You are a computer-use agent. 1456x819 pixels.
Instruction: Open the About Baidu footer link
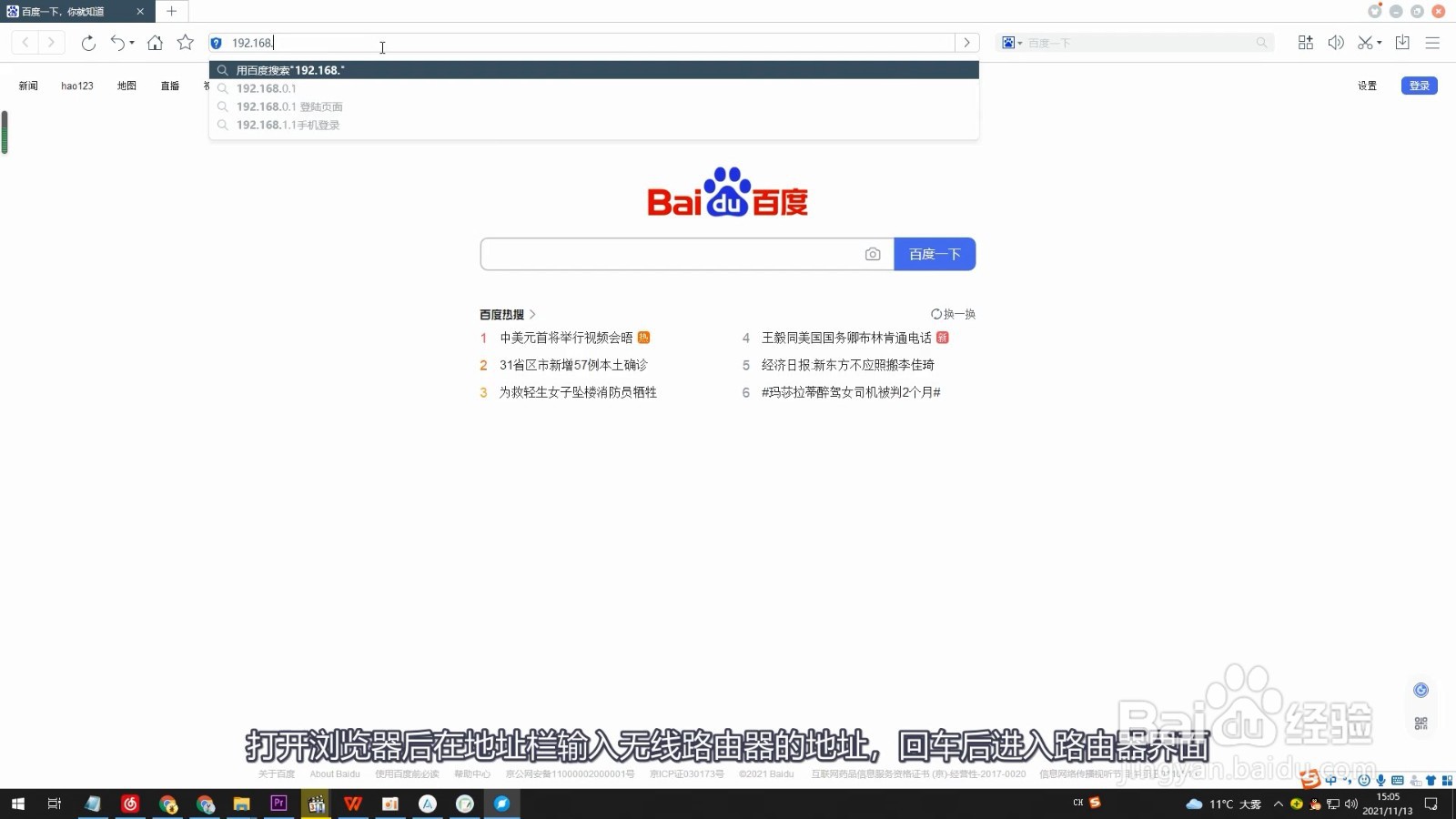[335, 774]
